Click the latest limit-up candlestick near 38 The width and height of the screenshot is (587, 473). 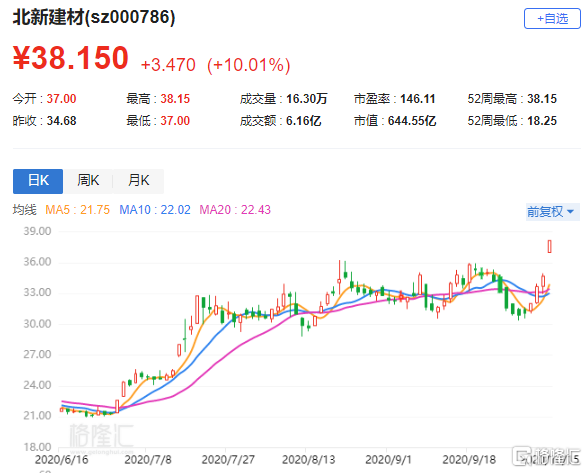pos(550,246)
